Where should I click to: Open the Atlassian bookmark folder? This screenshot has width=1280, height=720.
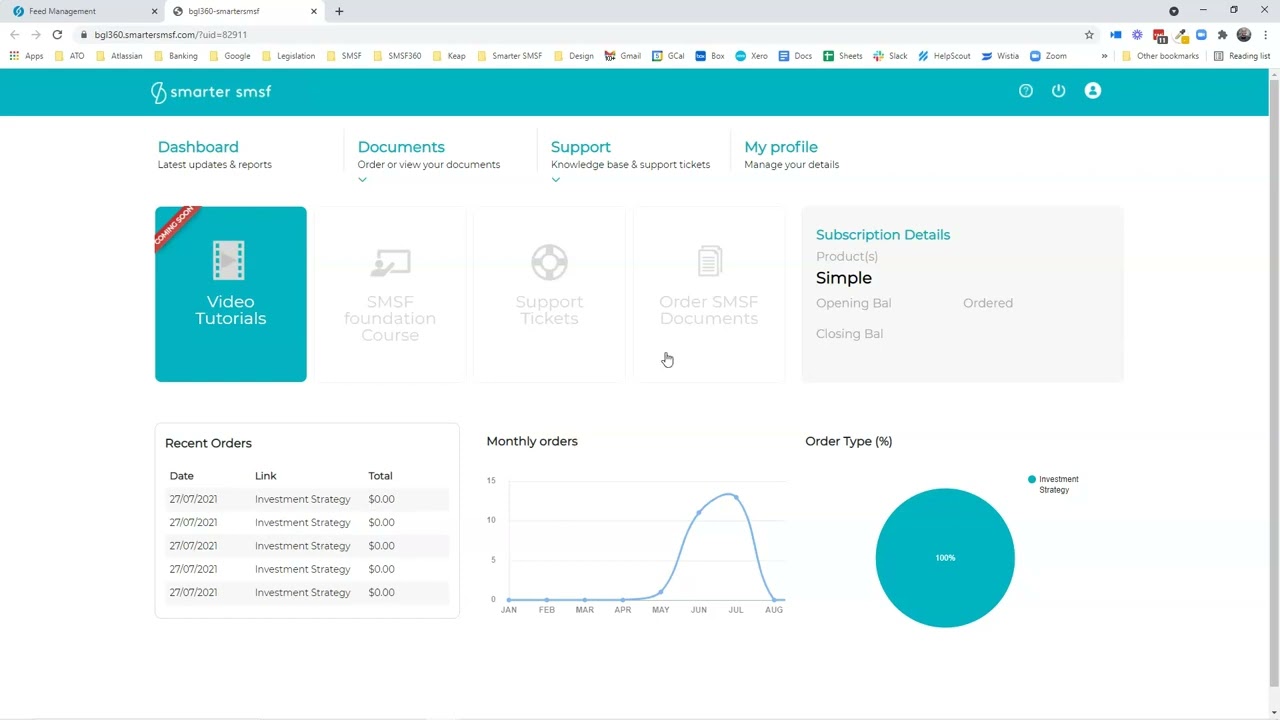pos(119,56)
